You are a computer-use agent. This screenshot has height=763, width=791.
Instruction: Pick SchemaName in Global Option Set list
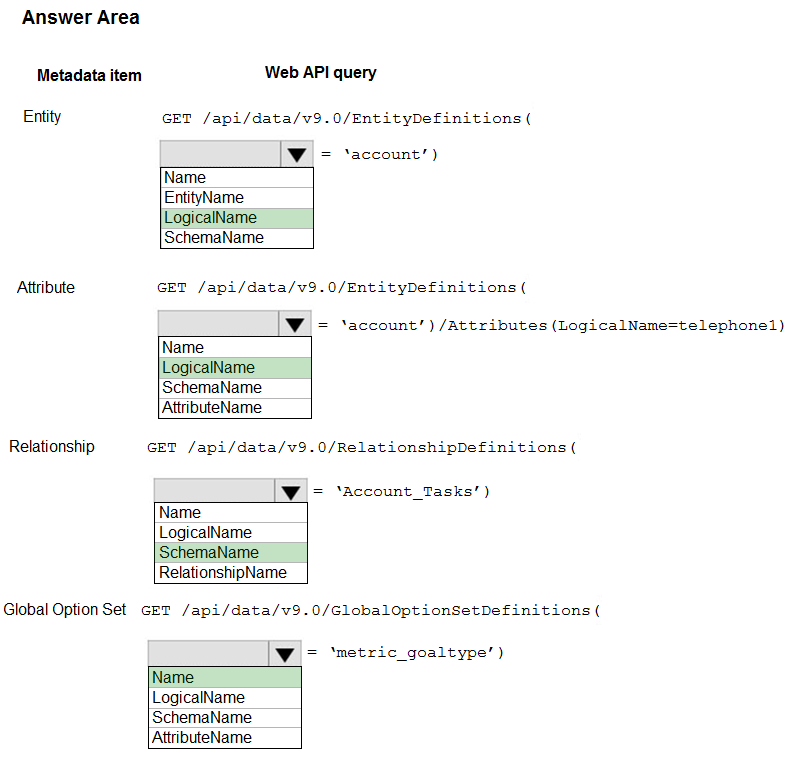(x=225, y=718)
